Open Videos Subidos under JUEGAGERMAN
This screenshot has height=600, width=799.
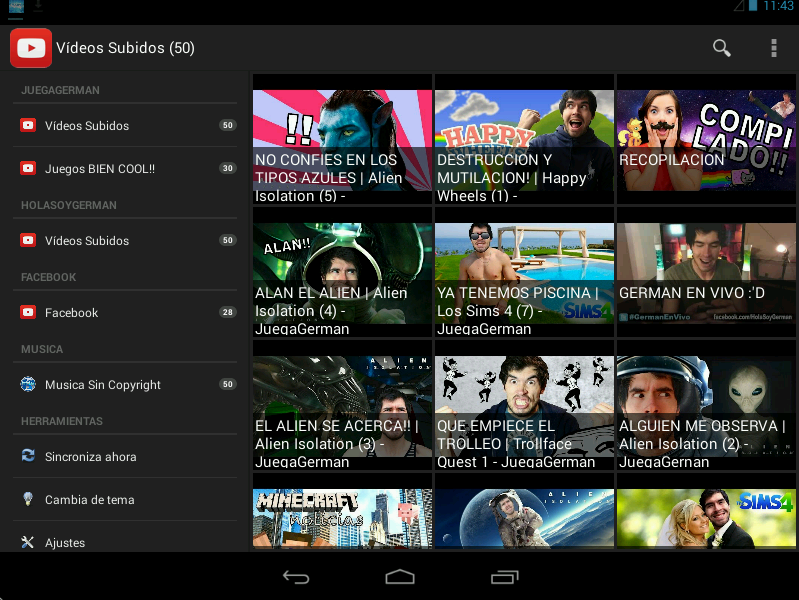(x=87, y=126)
